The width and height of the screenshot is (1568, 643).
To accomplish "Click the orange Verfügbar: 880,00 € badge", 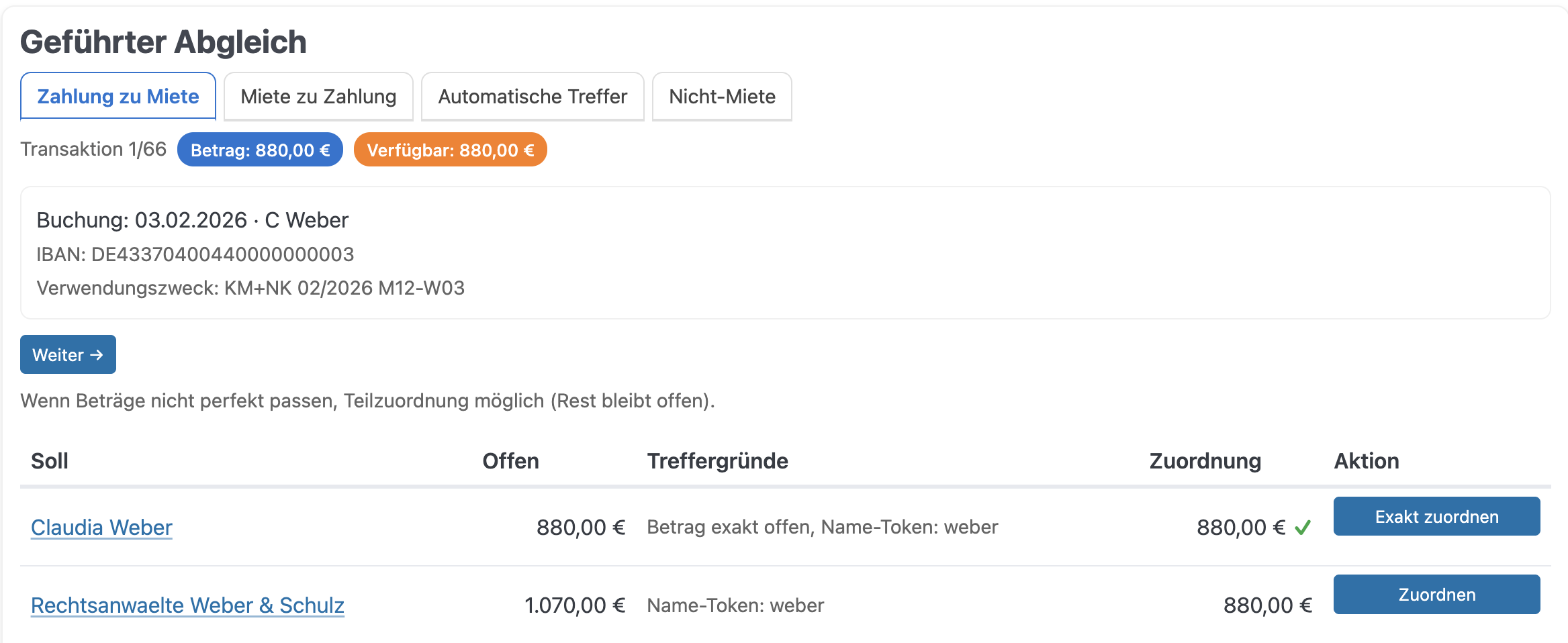I will click(x=450, y=150).
